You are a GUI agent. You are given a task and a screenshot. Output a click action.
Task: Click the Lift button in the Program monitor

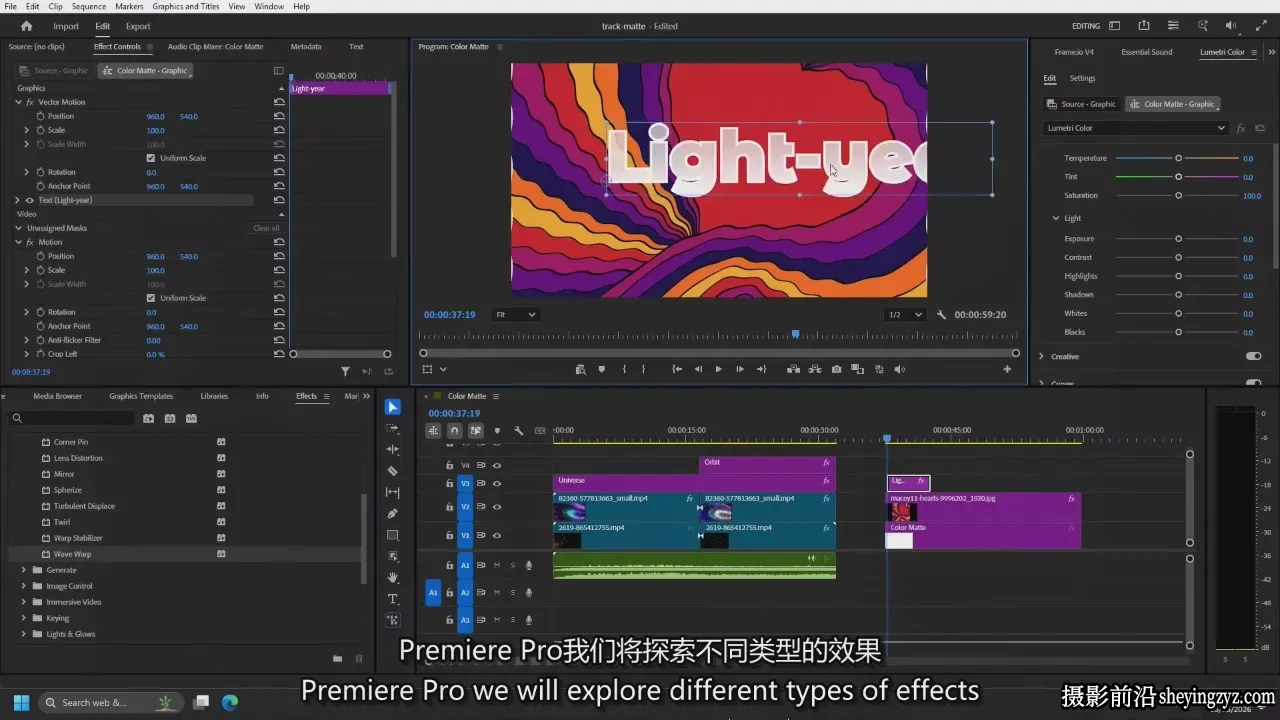click(x=793, y=369)
